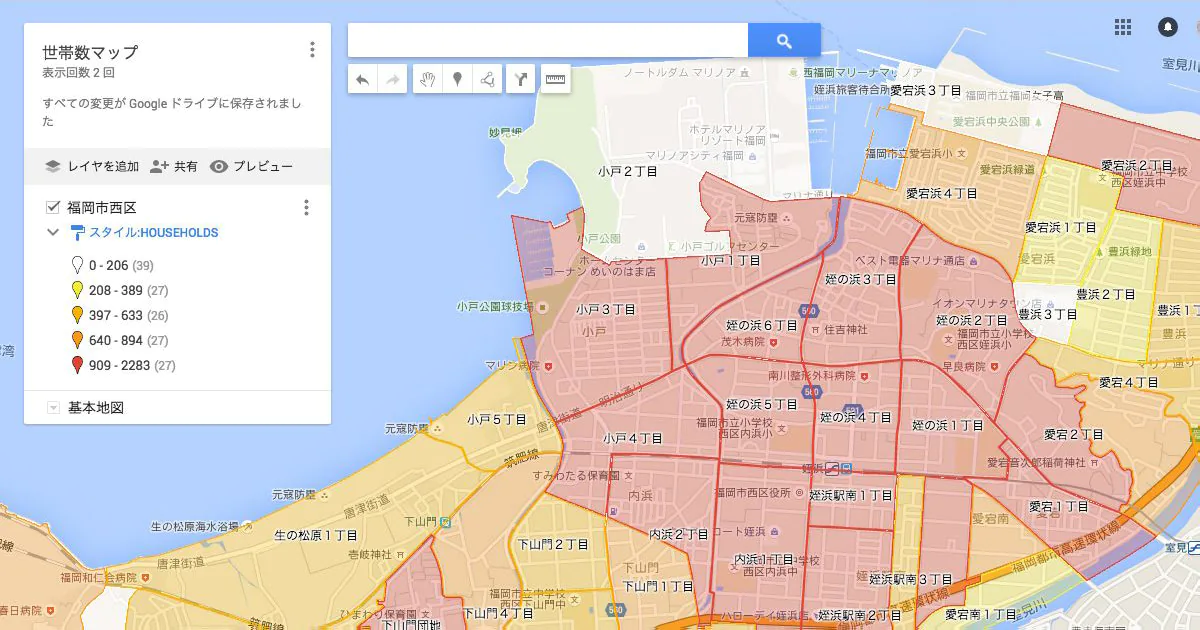The image size is (1200, 630).
Task: Select the hand pan tool
Action: click(x=428, y=79)
